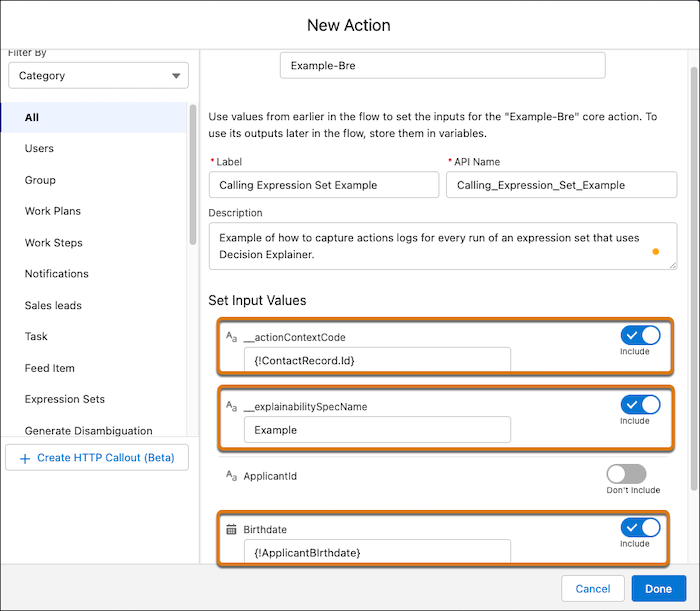Viewport: 700px width, 611px height.
Task: Open the Notifications category
Action: point(57,274)
